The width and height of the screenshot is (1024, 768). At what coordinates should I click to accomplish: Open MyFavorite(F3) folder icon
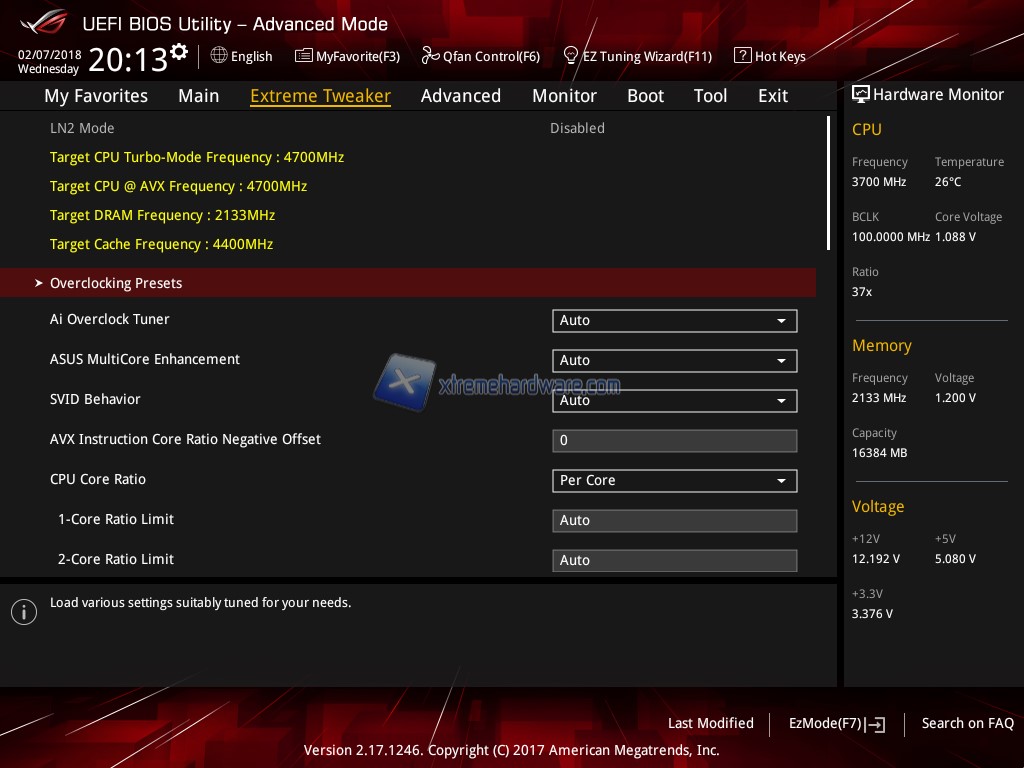coord(303,56)
